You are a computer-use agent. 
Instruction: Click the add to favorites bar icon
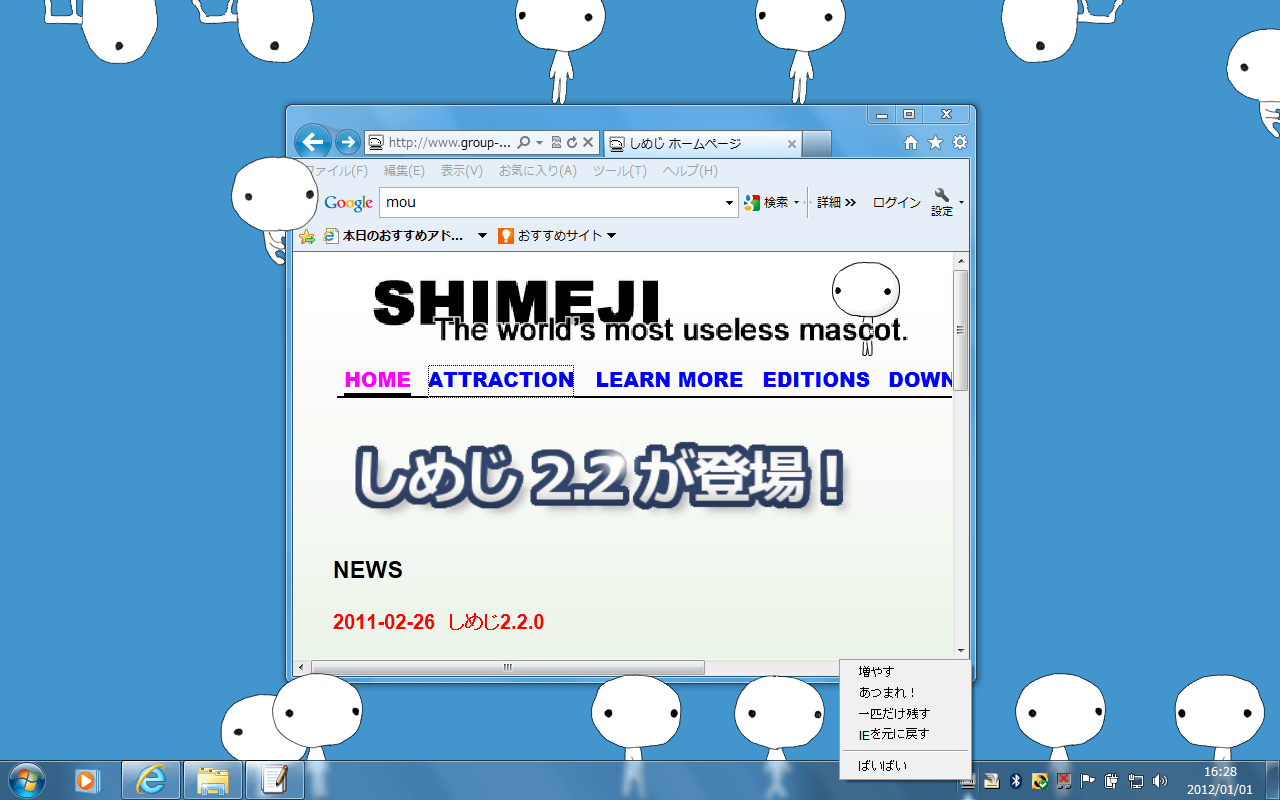click(307, 237)
